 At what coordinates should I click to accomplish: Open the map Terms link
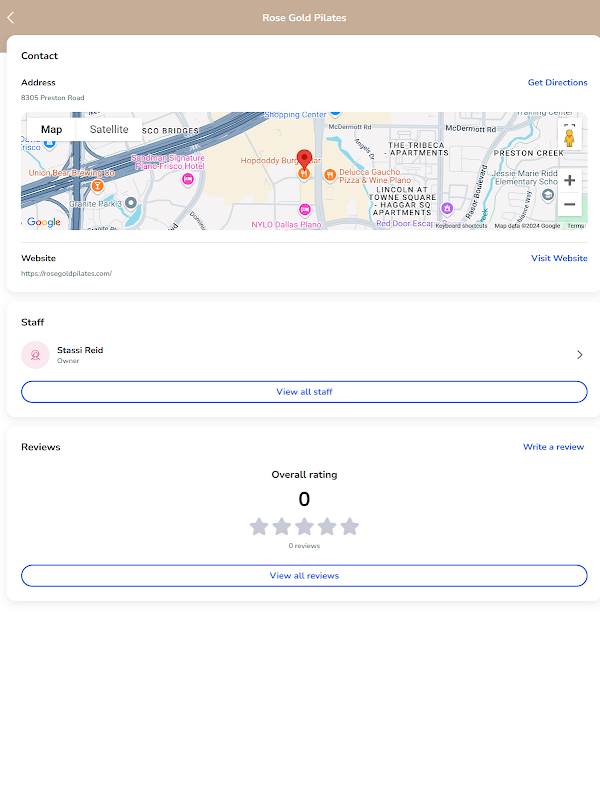(x=576, y=226)
